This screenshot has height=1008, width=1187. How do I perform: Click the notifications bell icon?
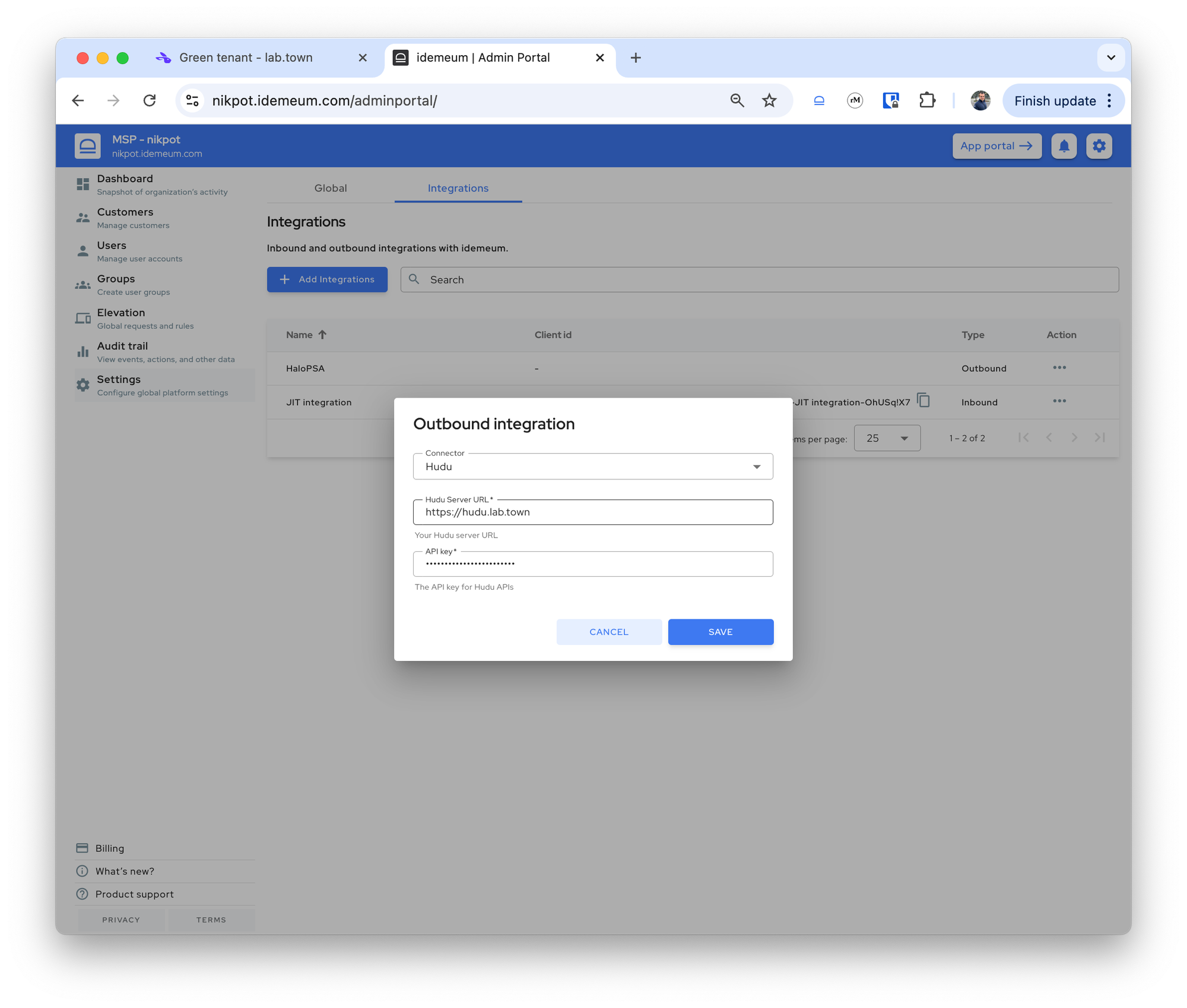coord(1064,146)
